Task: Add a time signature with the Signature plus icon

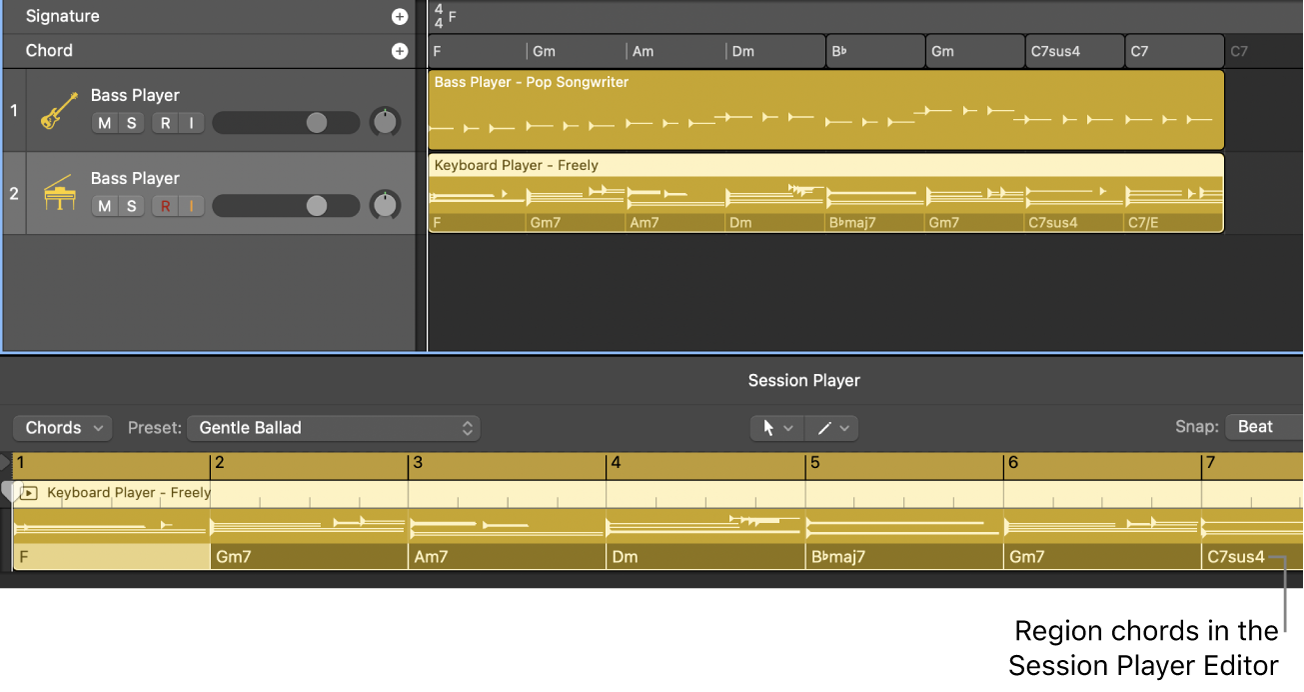Action: point(399,16)
